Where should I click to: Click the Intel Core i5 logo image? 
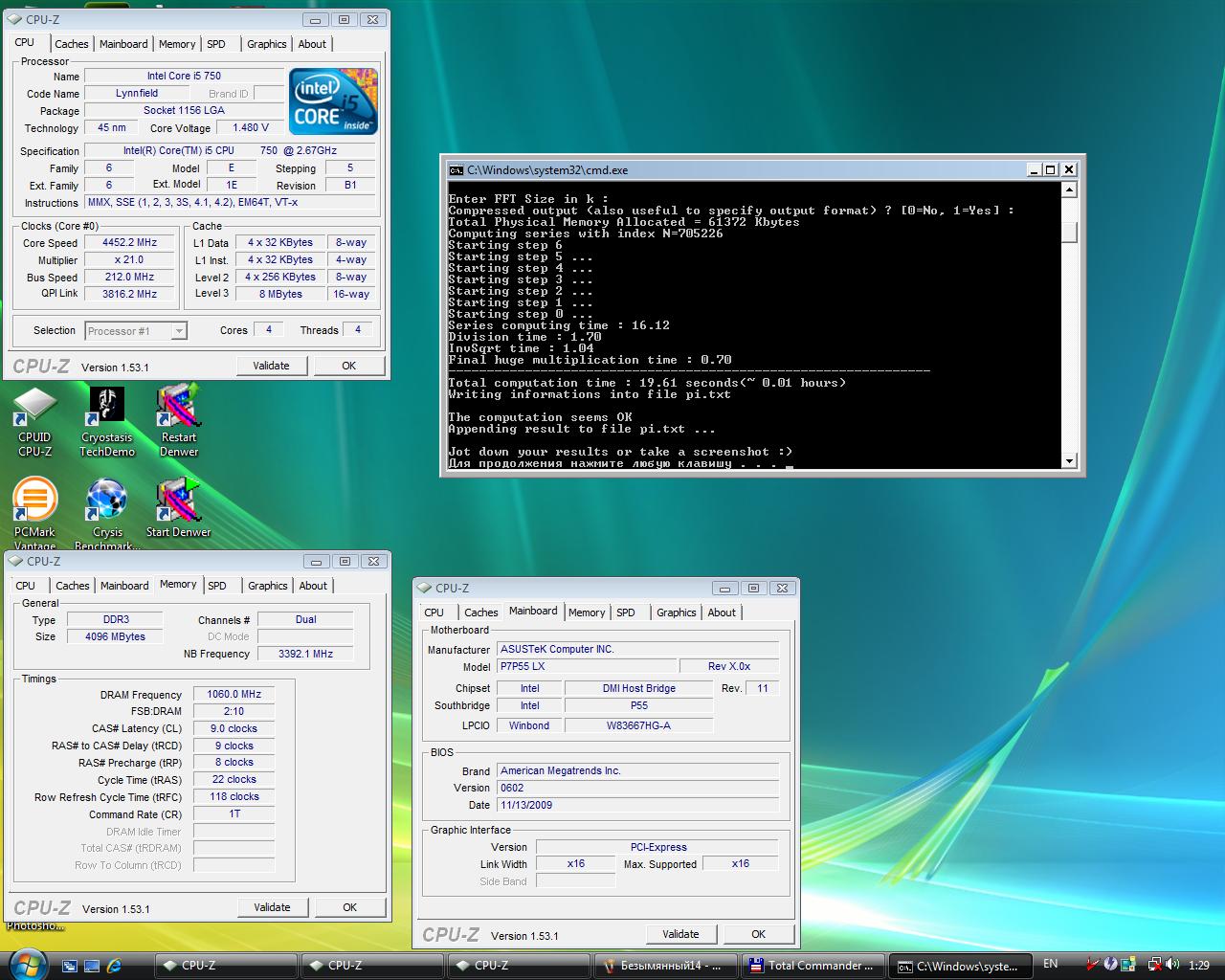[333, 100]
